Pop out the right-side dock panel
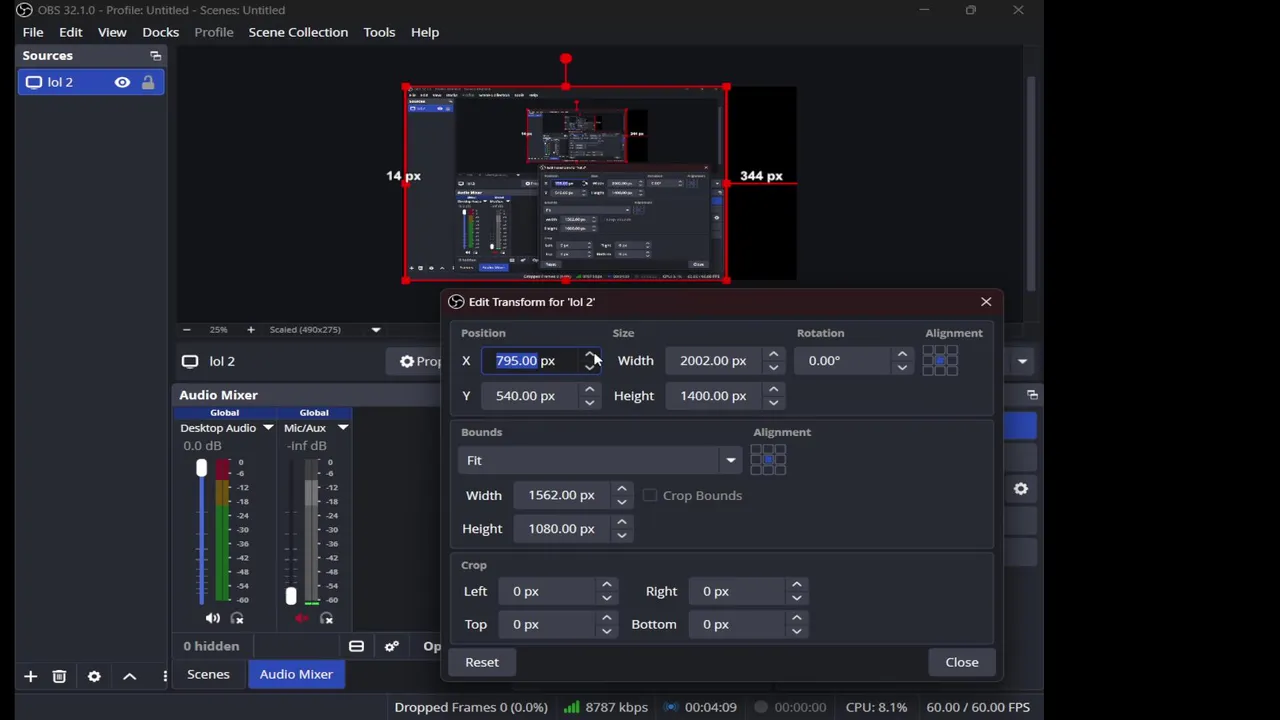The width and height of the screenshot is (1280, 720). (1032, 395)
